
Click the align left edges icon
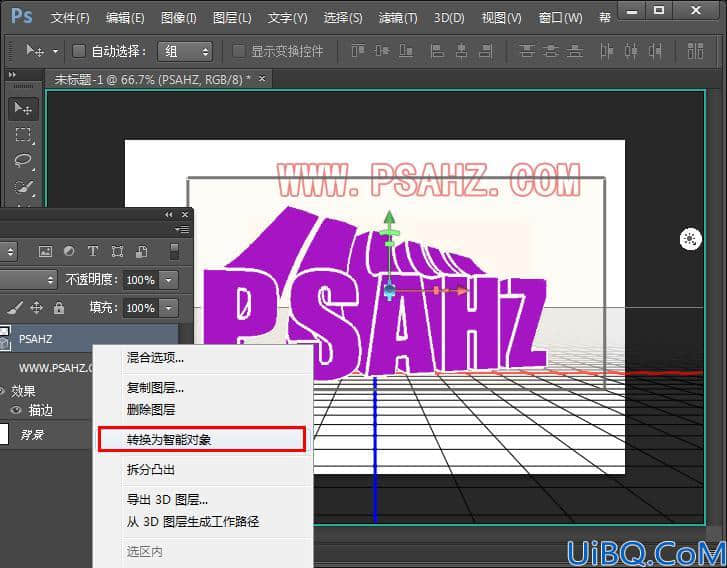(437, 50)
